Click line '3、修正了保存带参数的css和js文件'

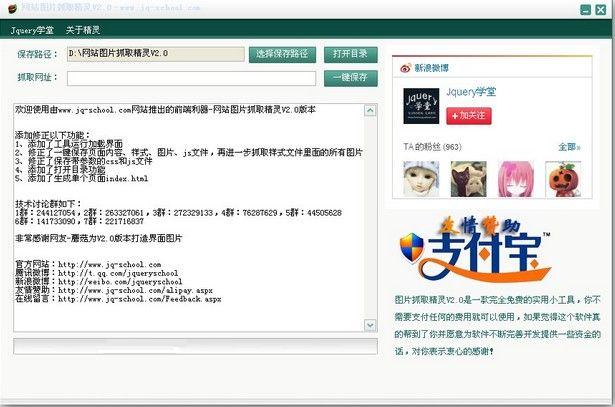(84, 161)
